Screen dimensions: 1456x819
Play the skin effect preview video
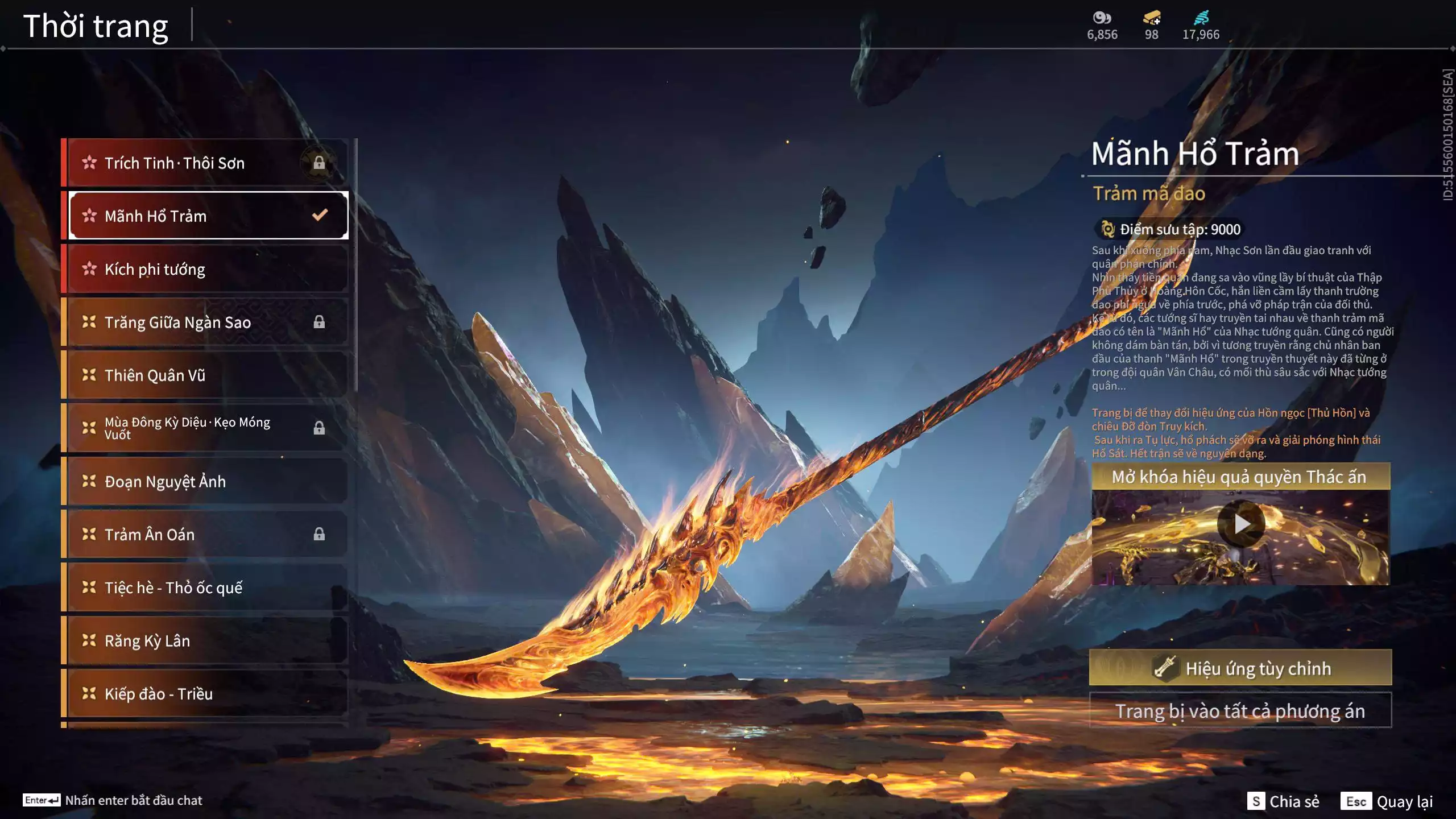coord(1240,524)
